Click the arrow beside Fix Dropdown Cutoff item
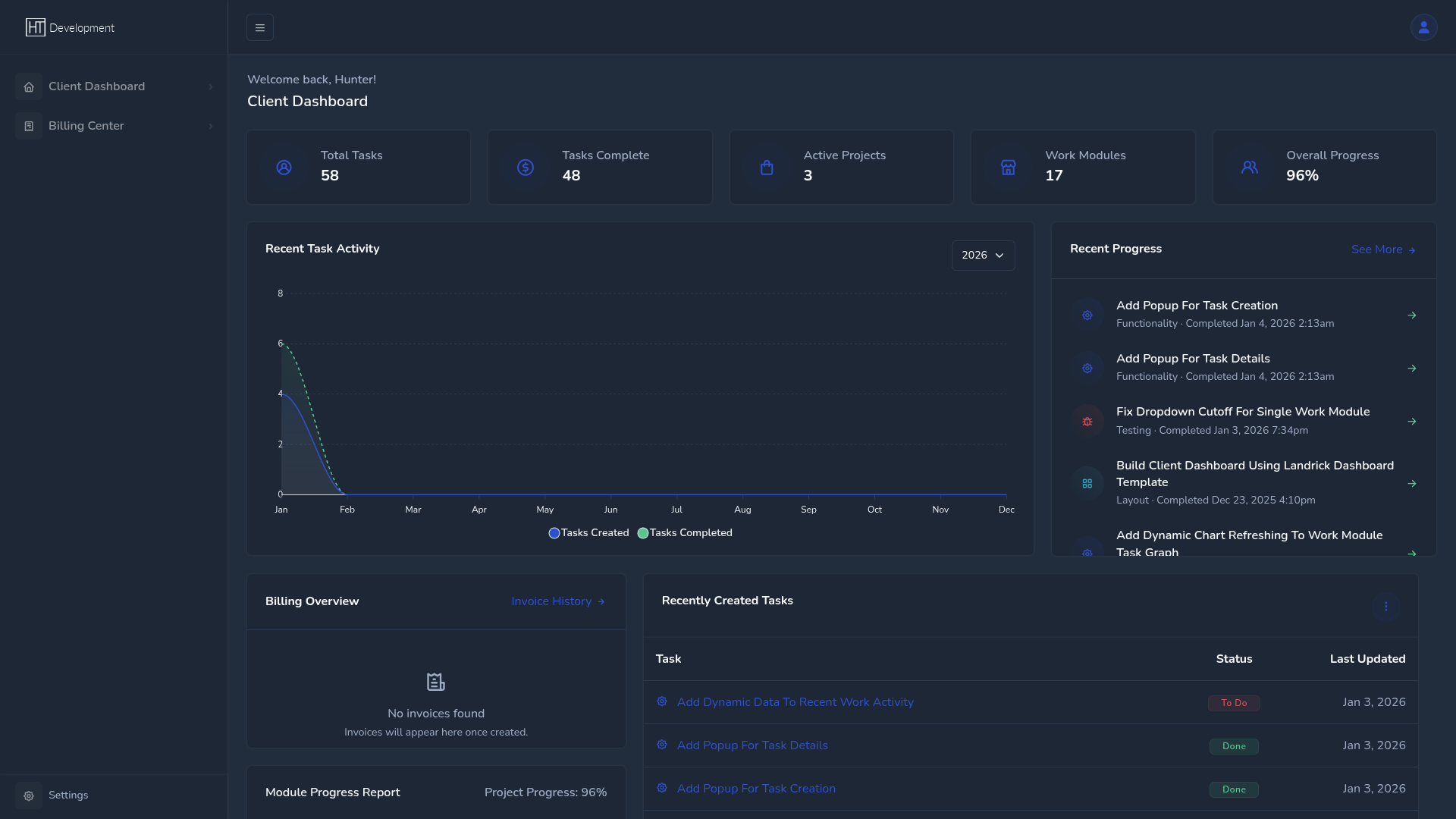1456x819 pixels. tap(1411, 422)
